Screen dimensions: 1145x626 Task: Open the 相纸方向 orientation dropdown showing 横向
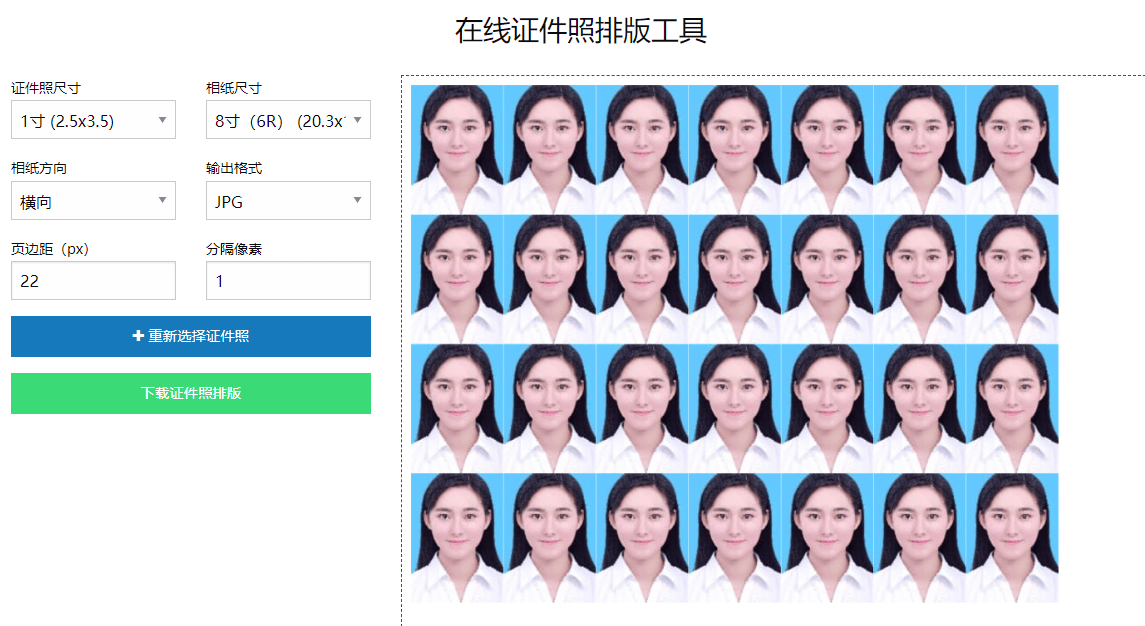(x=93, y=200)
